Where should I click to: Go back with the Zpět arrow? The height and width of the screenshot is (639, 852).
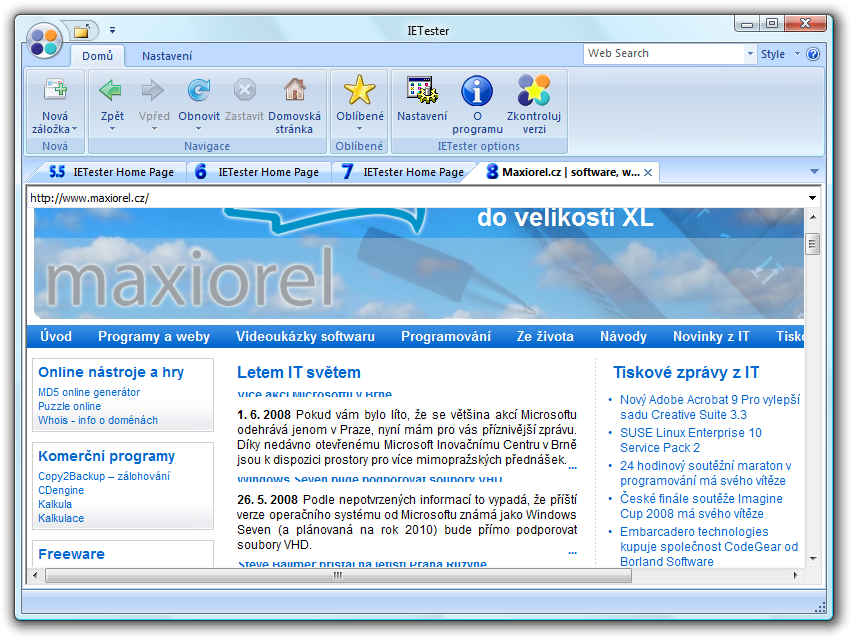pos(111,90)
